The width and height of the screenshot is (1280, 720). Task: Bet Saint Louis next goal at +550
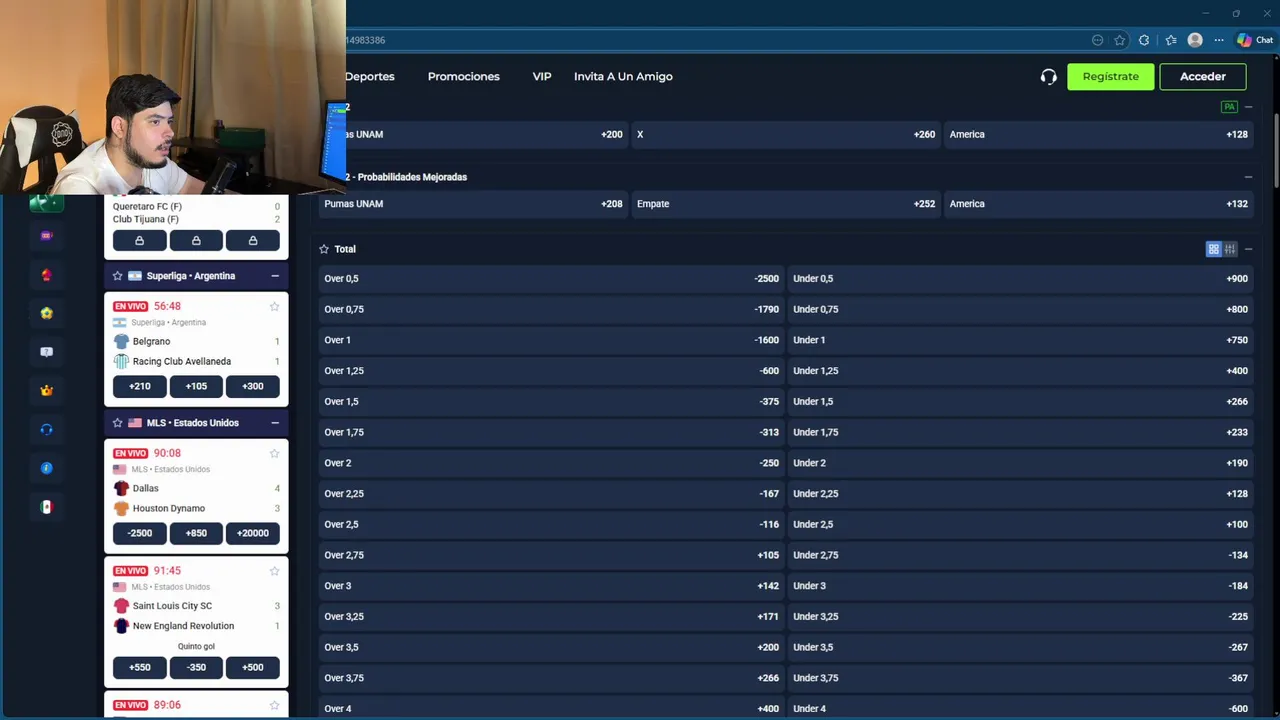click(140, 667)
